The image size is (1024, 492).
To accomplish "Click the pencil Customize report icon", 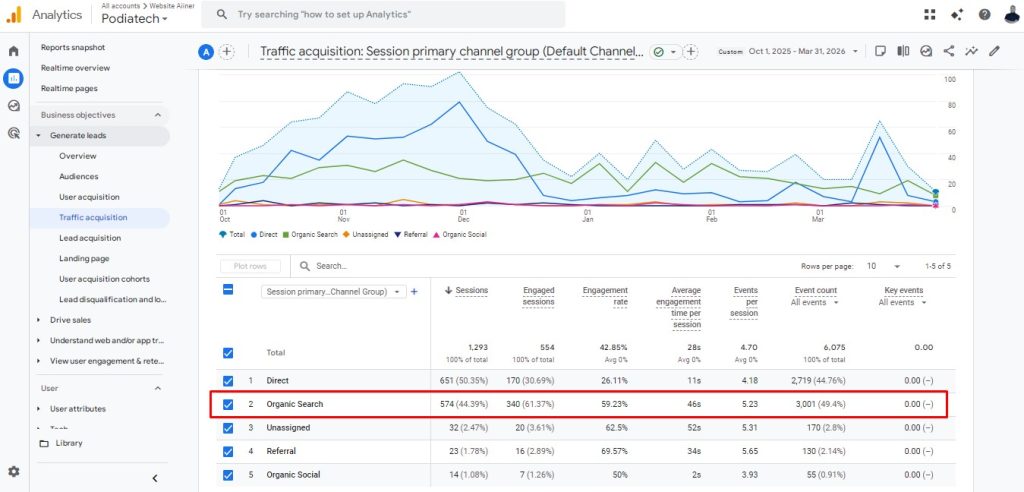I will [994, 51].
